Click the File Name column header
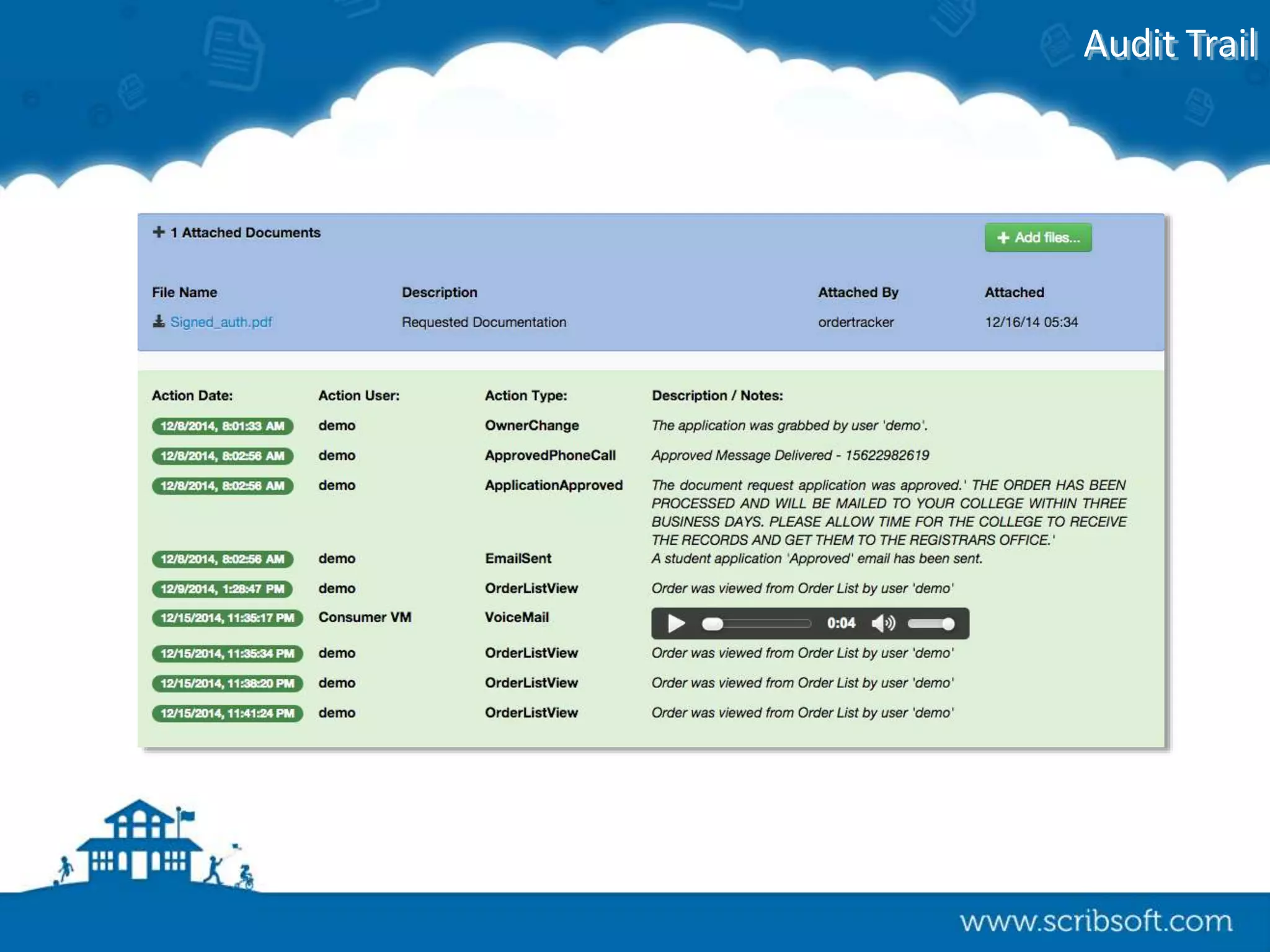 coord(184,293)
